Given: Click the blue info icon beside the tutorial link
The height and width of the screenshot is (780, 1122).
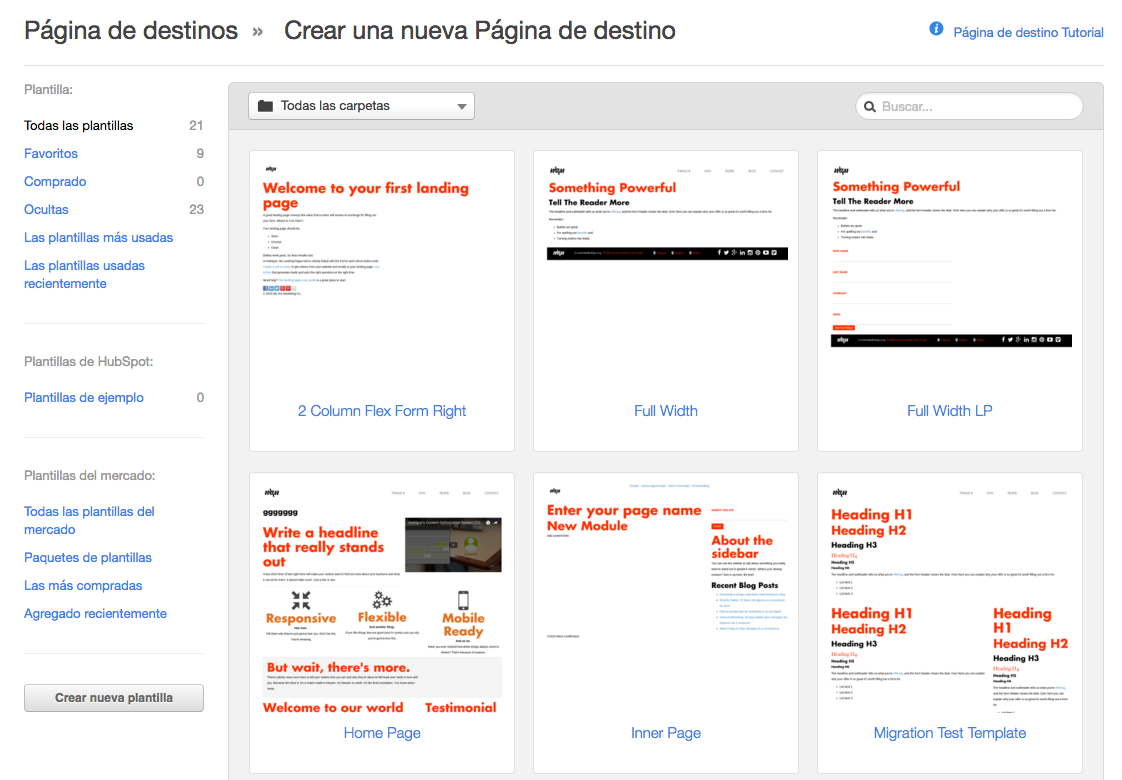Looking at the screenshot, I should click(936, 30).
